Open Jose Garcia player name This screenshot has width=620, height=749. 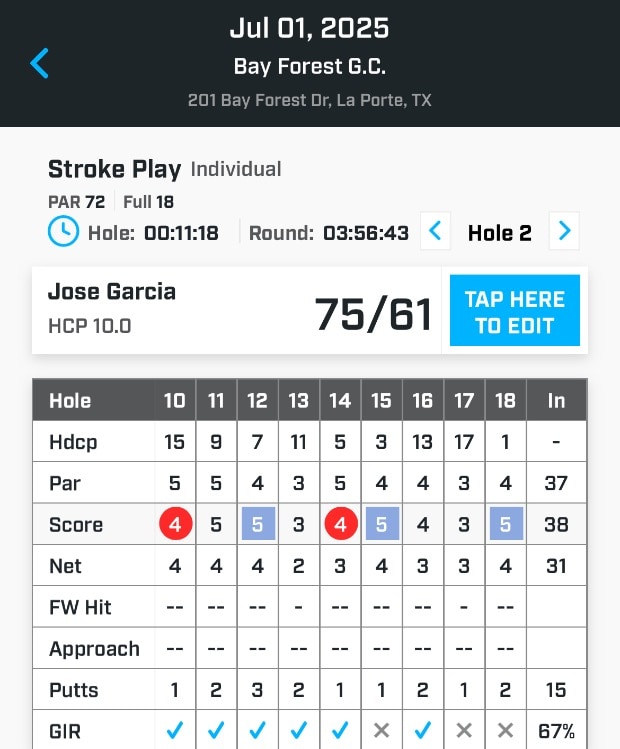(x=112, y=292)
